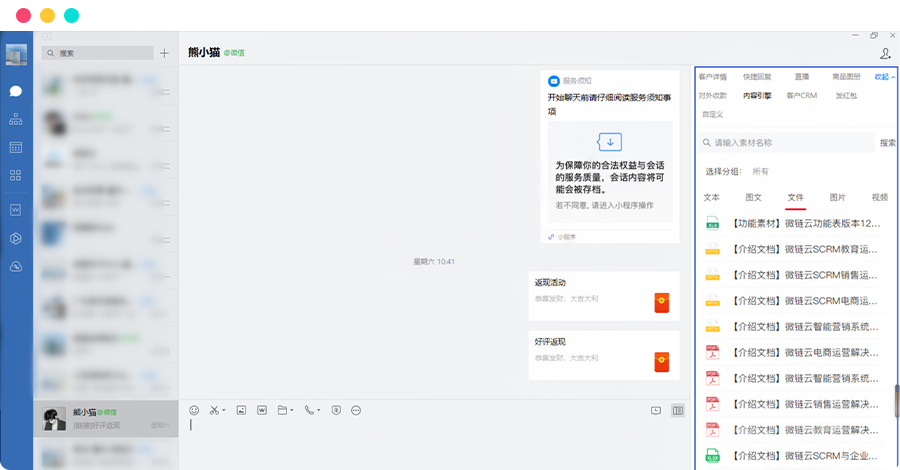Click the more options ellipsis in chat toolbar

point(356,410)
